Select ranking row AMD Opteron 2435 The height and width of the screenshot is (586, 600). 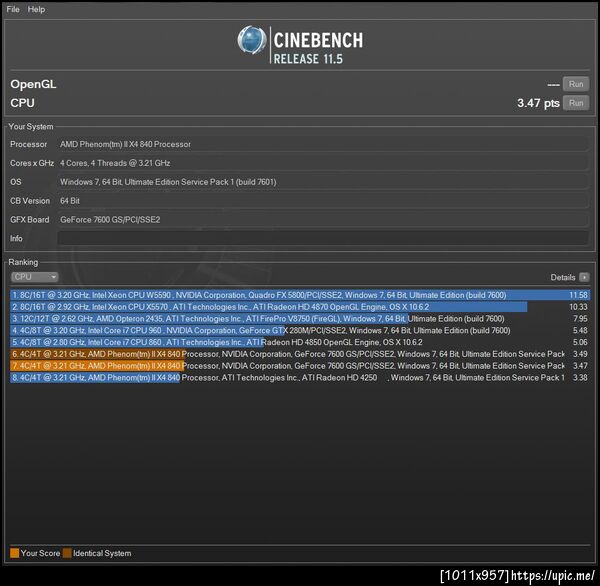300,319
